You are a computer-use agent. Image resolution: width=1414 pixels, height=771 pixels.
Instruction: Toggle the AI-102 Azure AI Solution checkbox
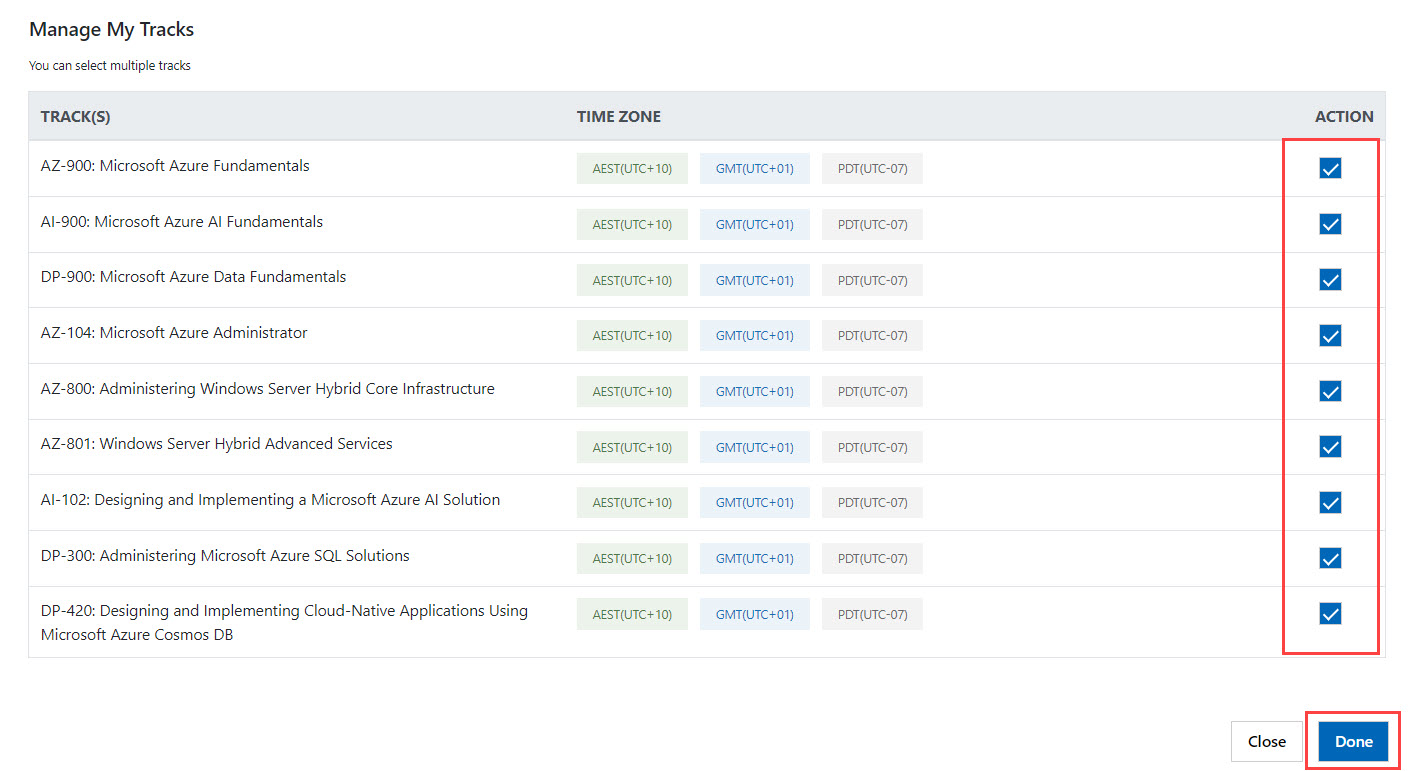1330,502
